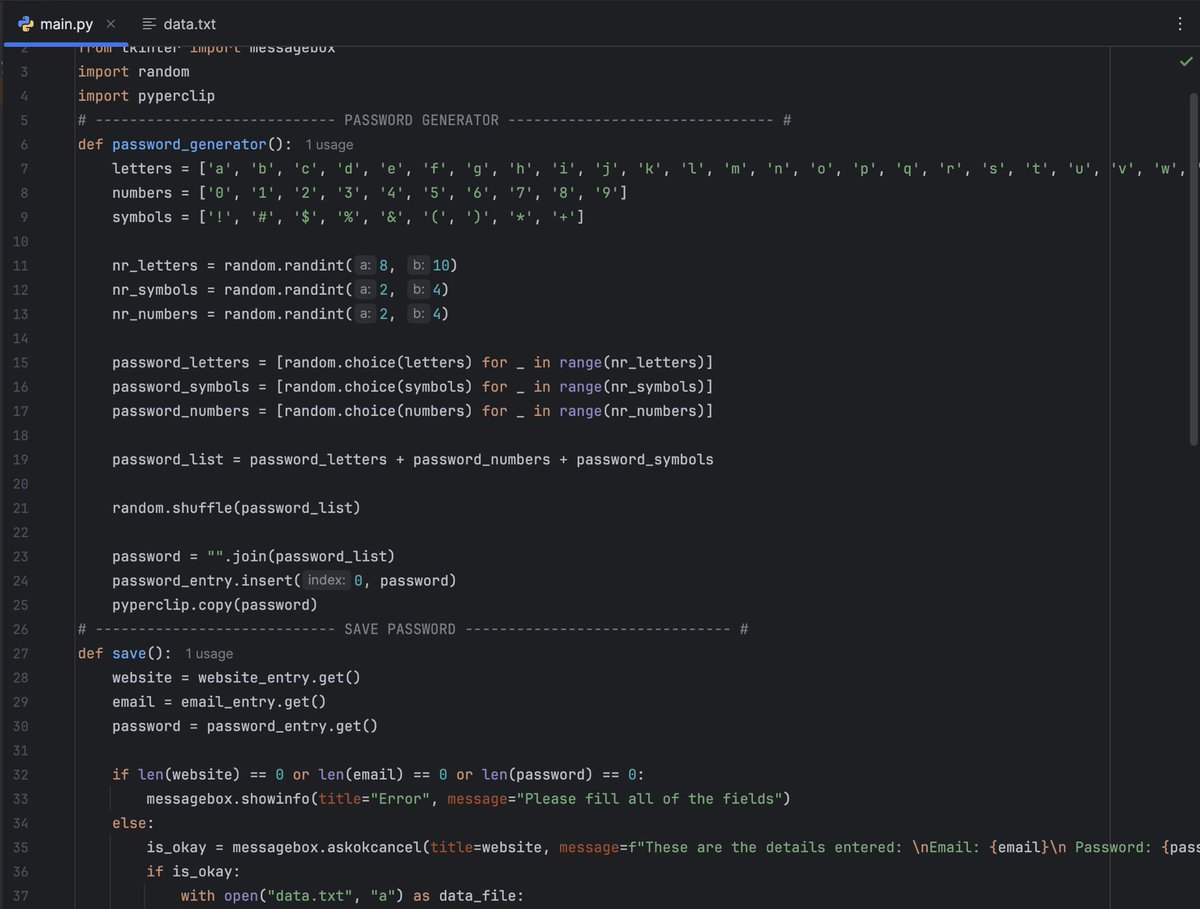Image resolution: width=1200 pixels, height=909 pixels.
Task: Click the 'index:' parameter hint on line 24
Action: tap(326, 581)
